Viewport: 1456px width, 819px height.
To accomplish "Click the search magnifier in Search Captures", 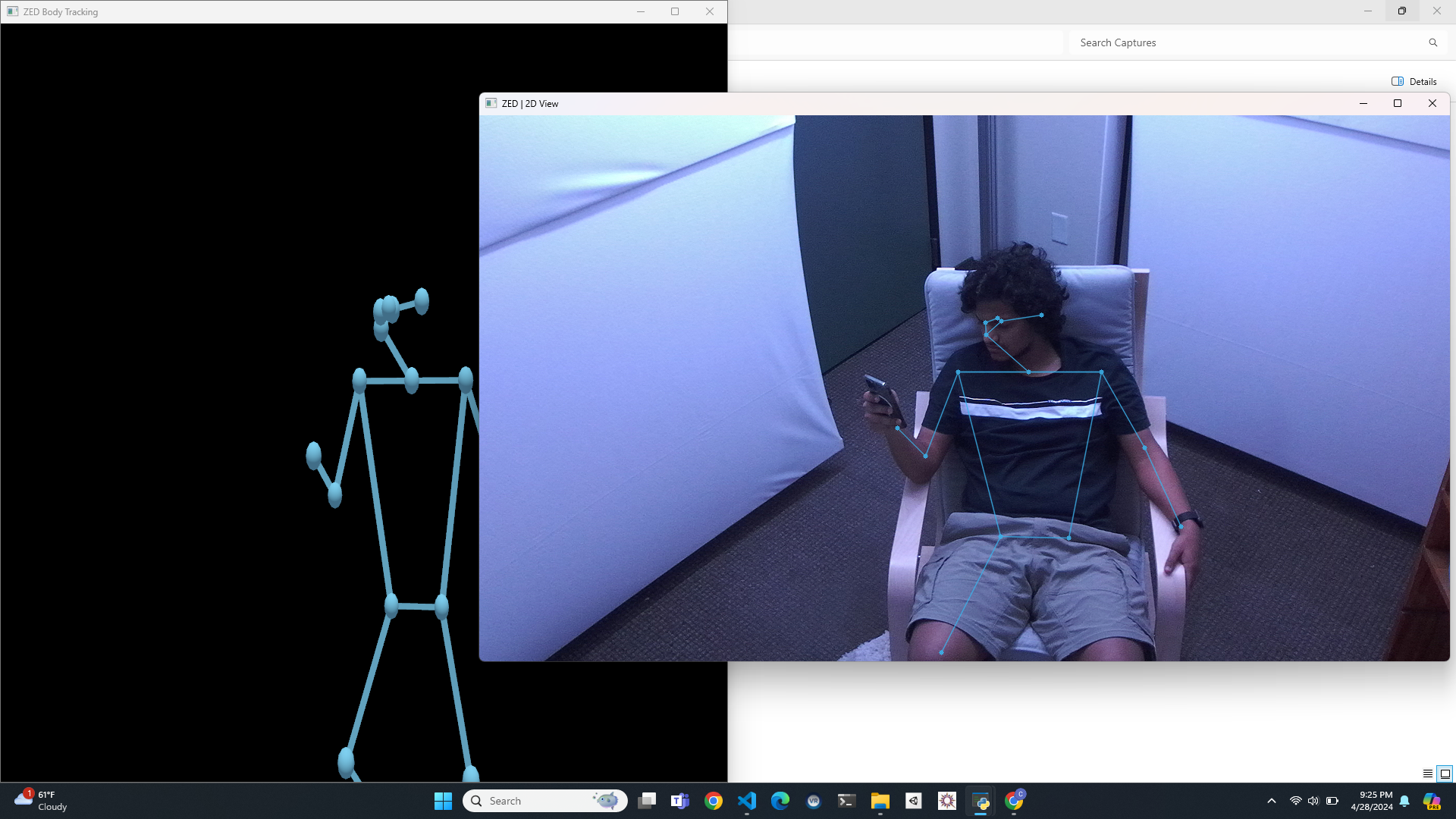I will click(1433, 43).
